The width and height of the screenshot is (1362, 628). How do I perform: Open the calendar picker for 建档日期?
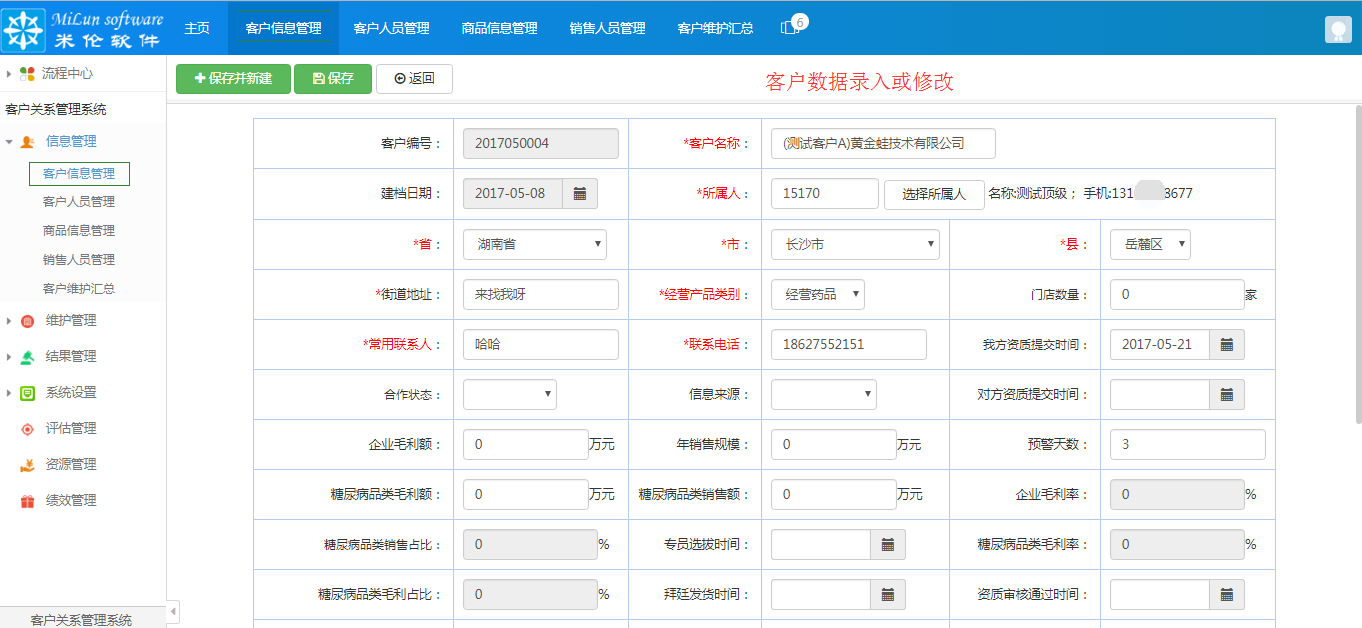click(x=581, y=193)
